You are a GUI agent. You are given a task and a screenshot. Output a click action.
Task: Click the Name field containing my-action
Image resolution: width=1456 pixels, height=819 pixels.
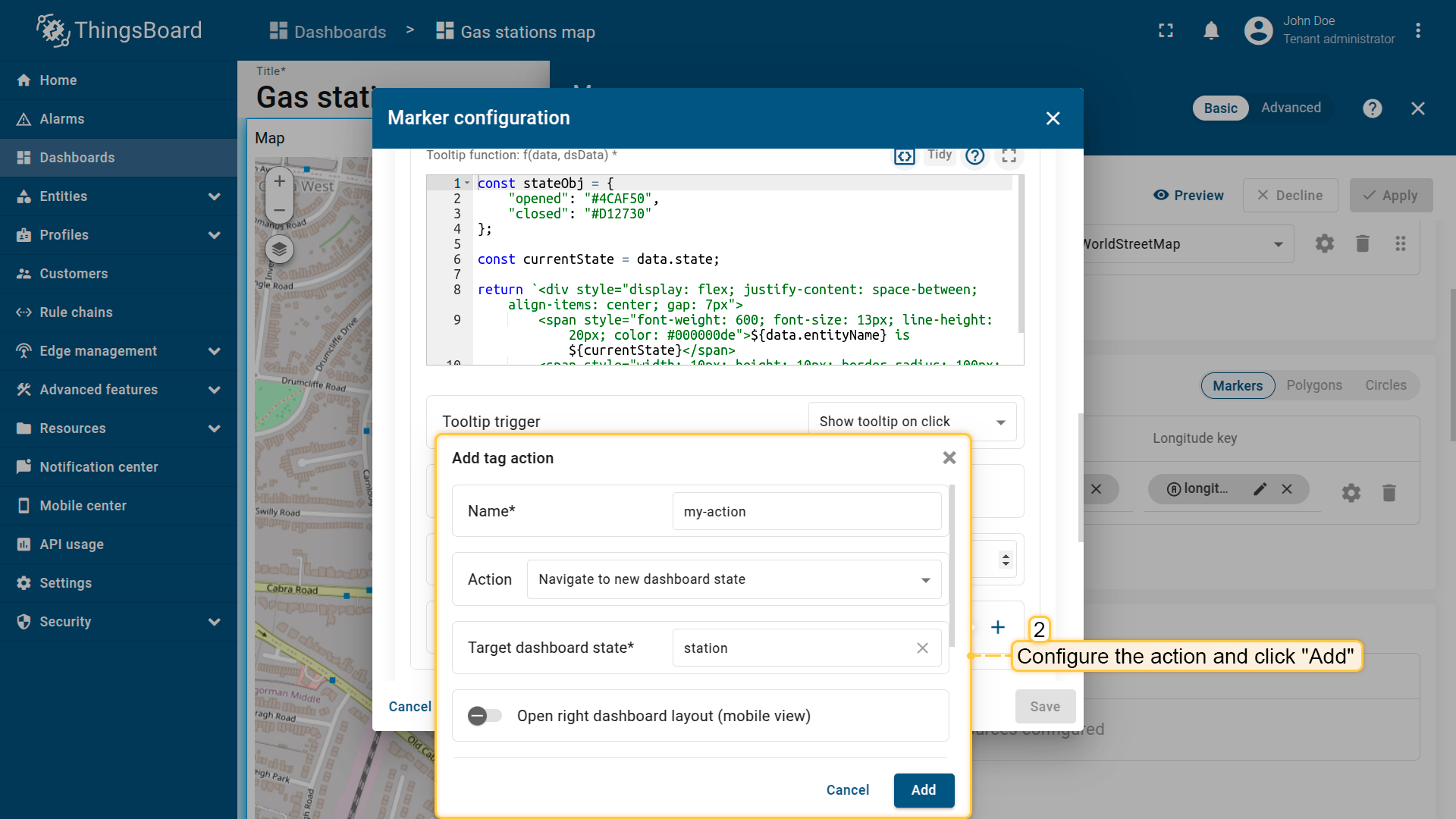click(806, 512)
